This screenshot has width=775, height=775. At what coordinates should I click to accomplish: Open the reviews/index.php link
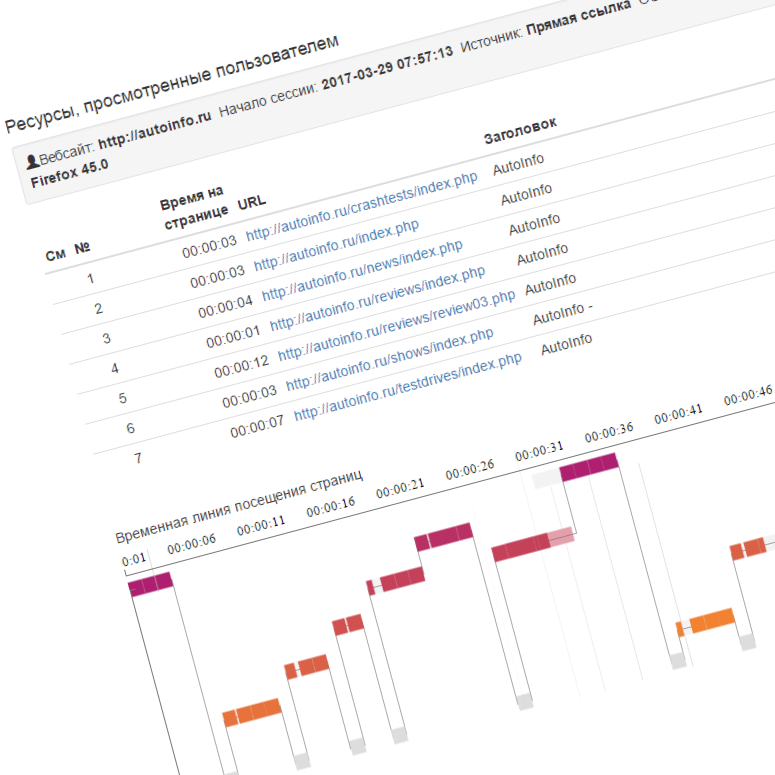click(378, 298)
